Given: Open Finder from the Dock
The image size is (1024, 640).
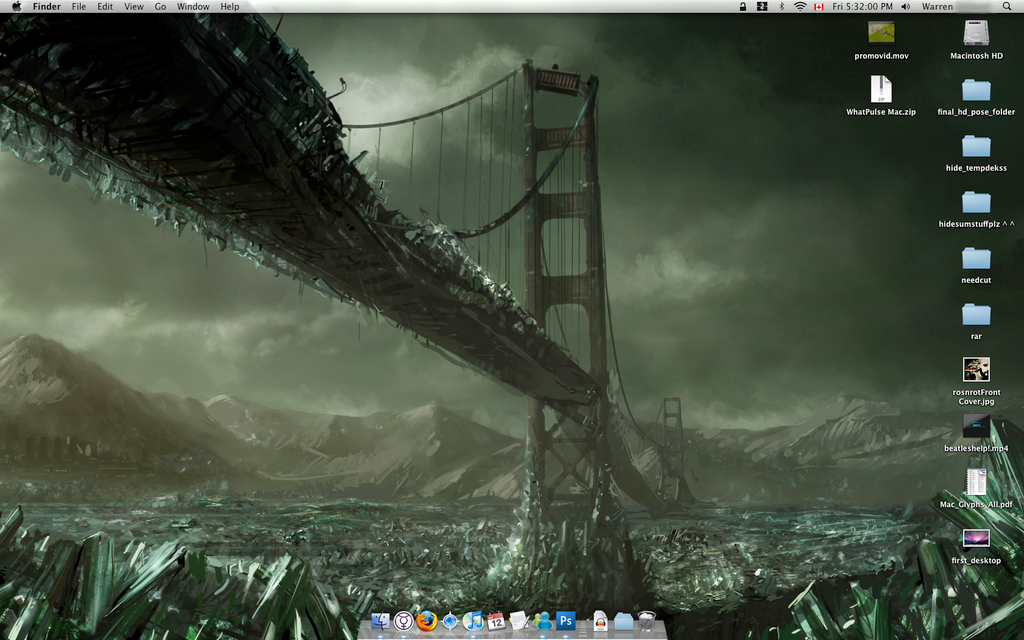Looking at the screenshot, I should pos(381,620).
